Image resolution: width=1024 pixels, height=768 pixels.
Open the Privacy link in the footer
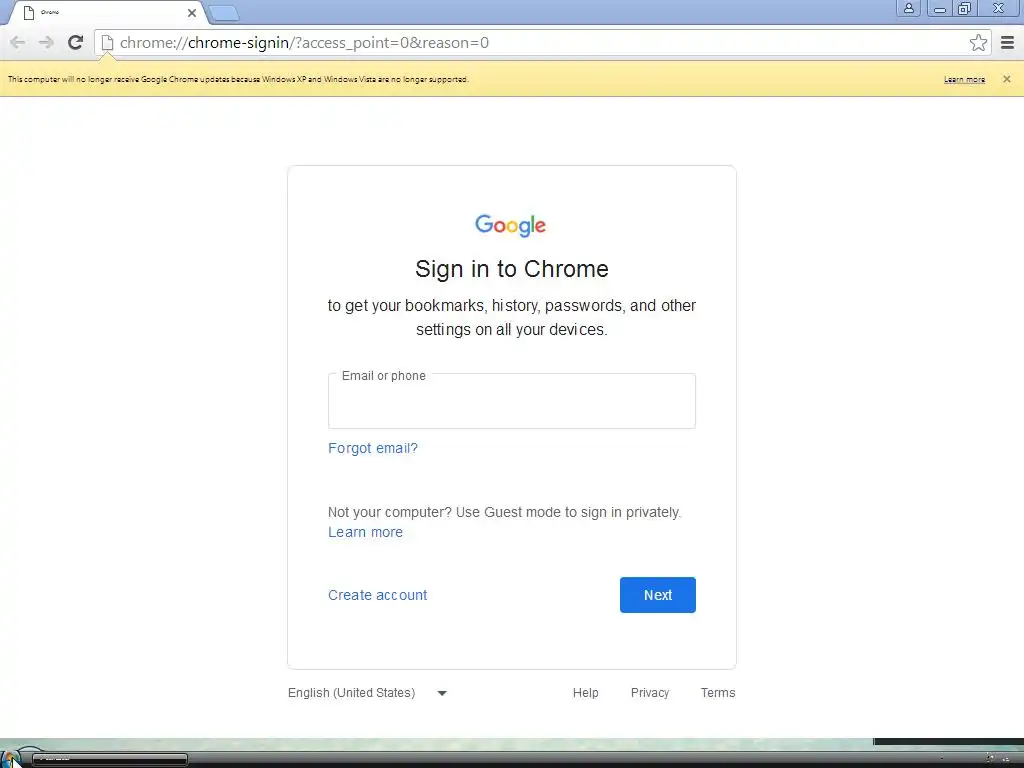(x=650, y=693)
